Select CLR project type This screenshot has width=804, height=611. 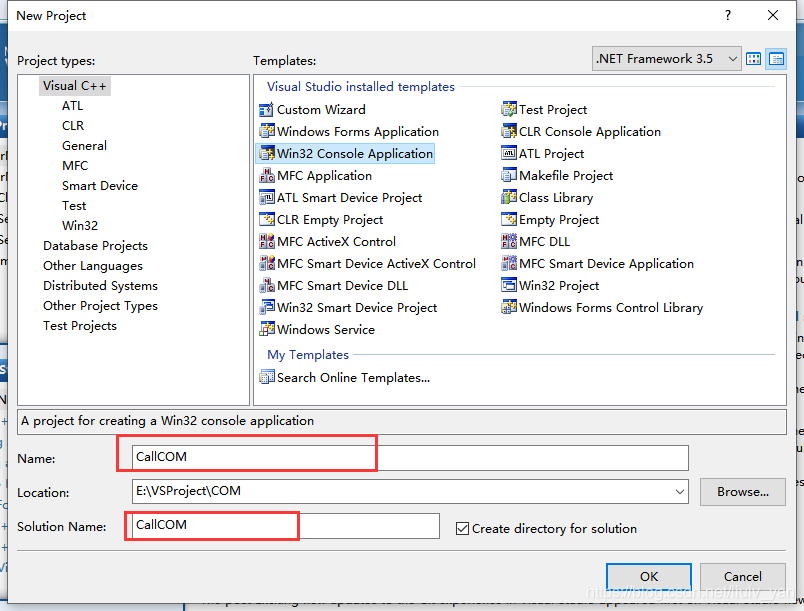click(73, 126)
